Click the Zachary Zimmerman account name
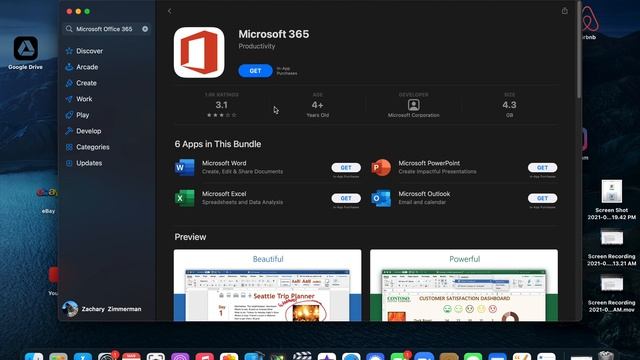This screenshot has height=360, width=640. tap(111, 309)
